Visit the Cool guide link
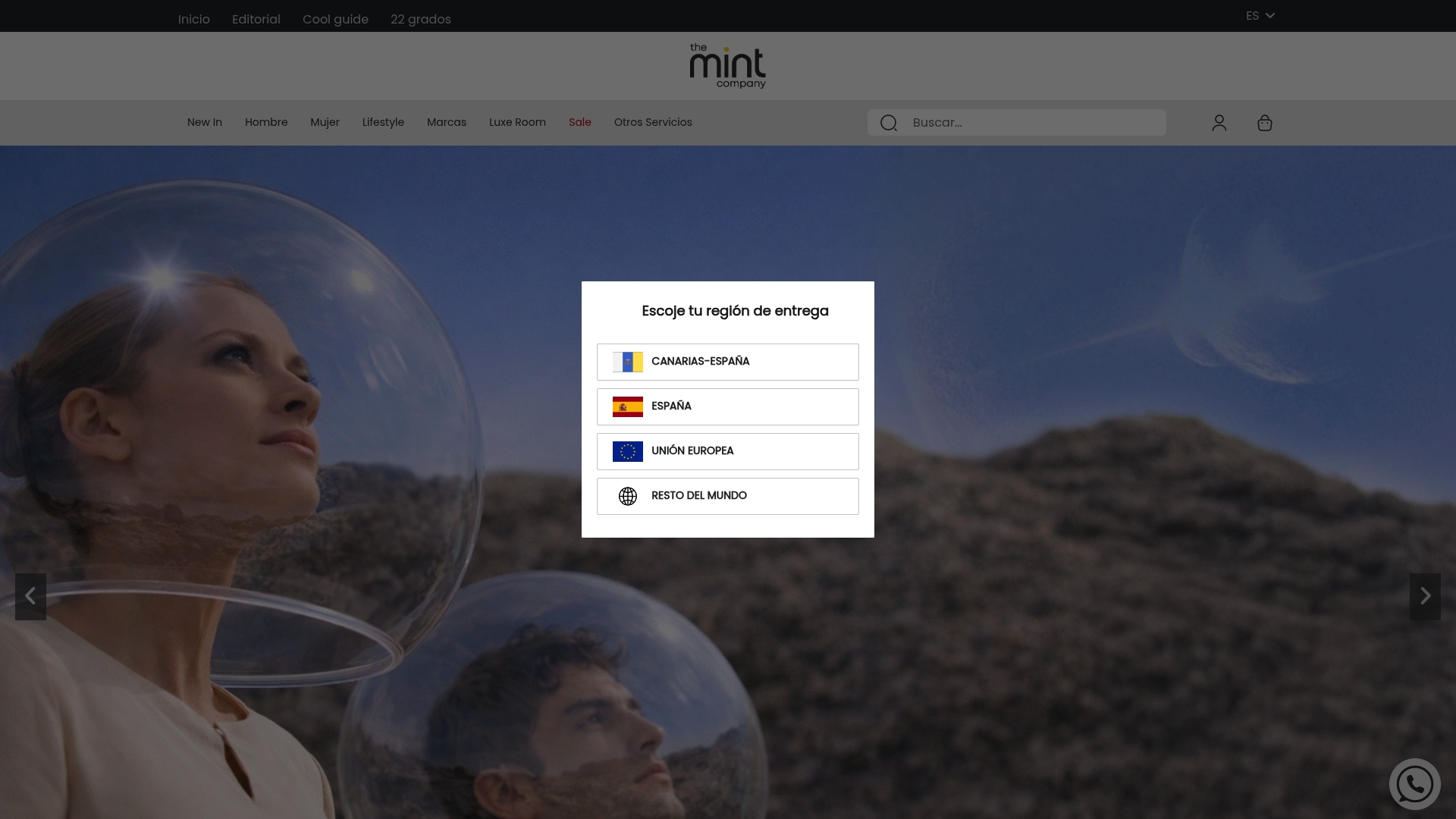Viewport: 1456px width, 819px height. (335, 19)
